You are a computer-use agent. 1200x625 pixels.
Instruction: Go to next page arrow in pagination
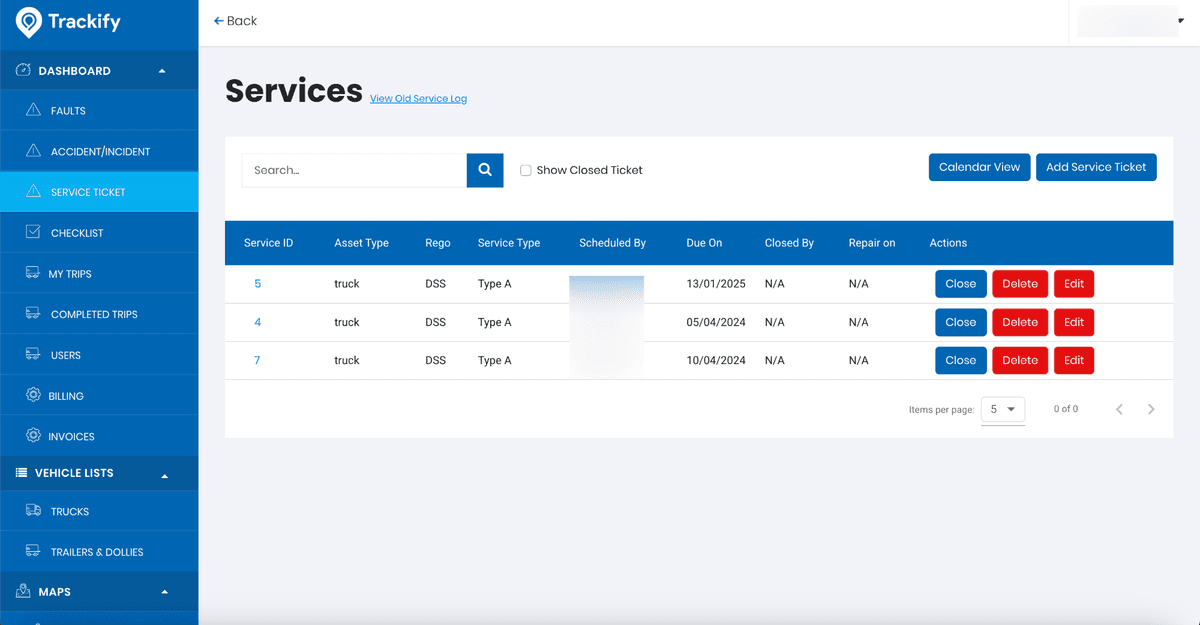tap(1151, 409)
